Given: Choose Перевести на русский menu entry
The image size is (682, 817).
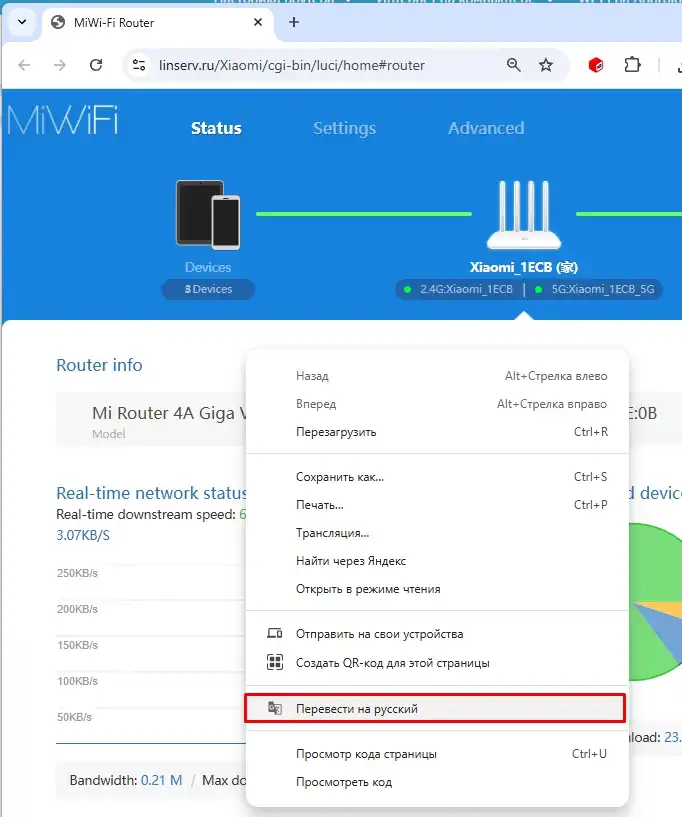Looking at the screenshot, I should pos(435,708).
